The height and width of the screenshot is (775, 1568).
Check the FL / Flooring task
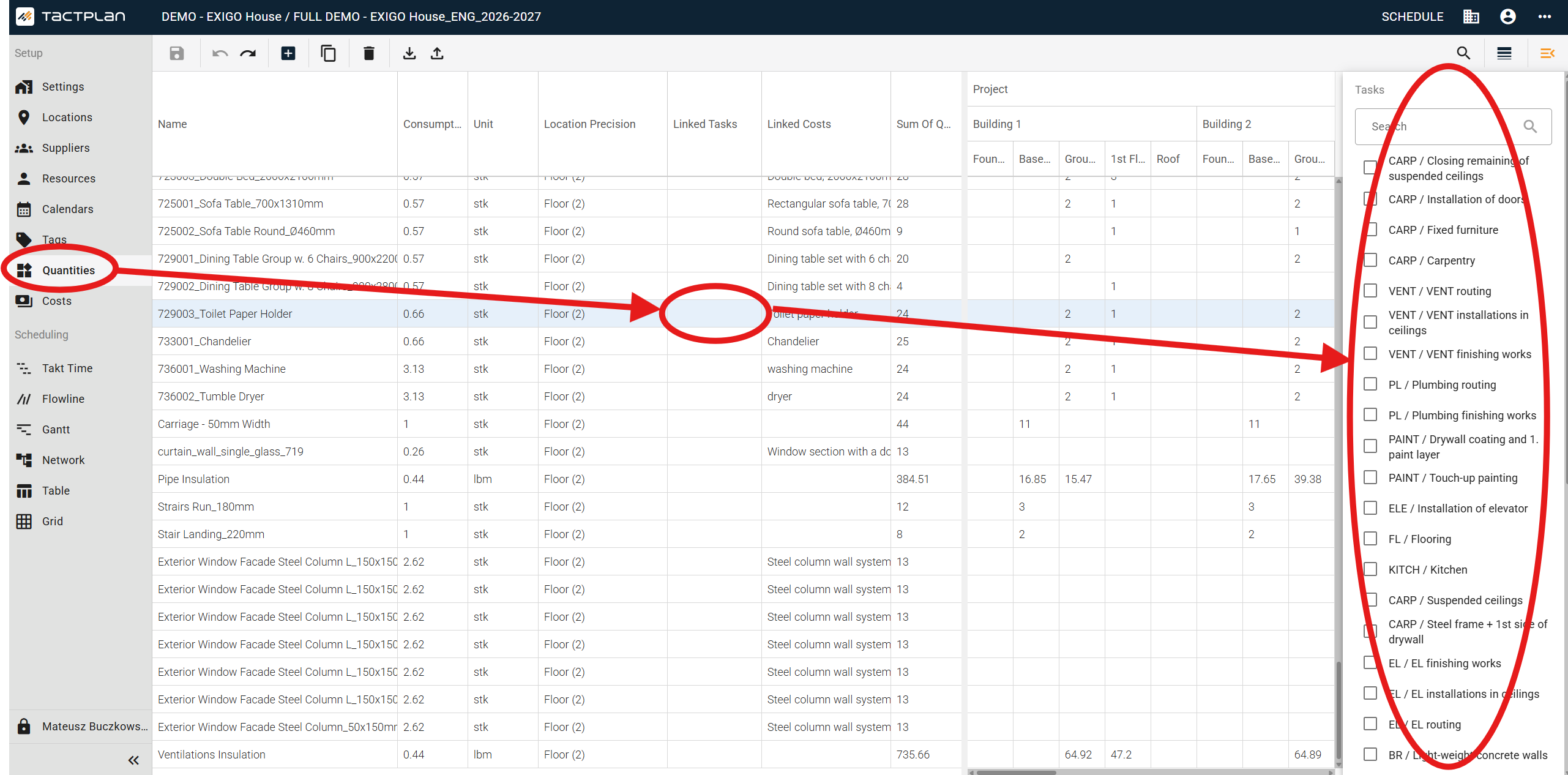[x=1371, y=539]
